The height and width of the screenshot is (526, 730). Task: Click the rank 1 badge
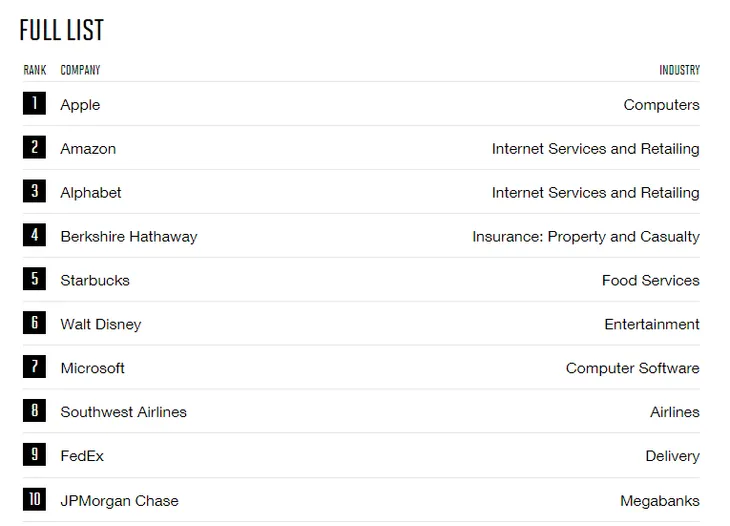click(34, 103)
